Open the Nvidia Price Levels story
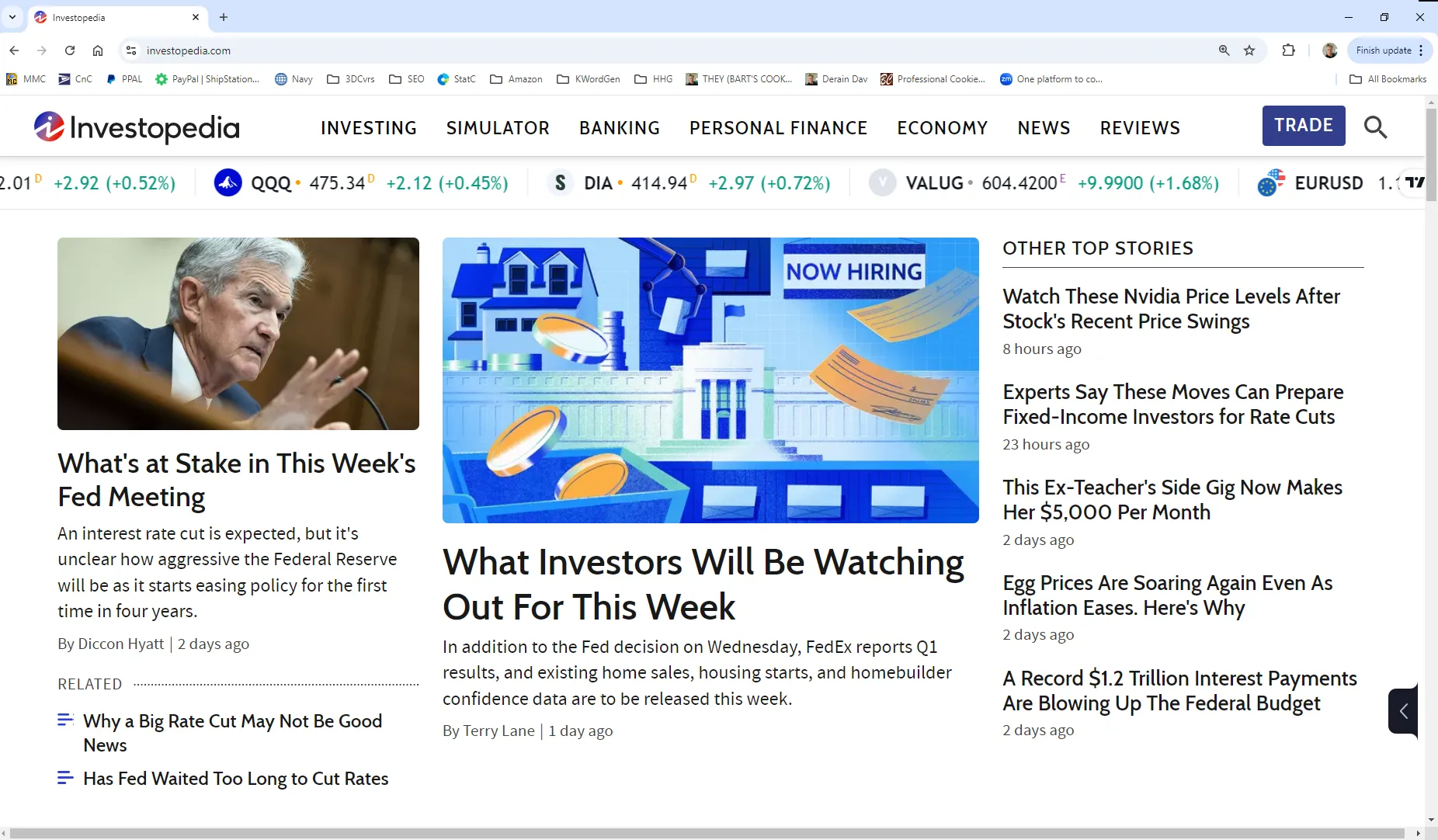The height and width of the screenshot is (840, 1438). (1171, 309)
